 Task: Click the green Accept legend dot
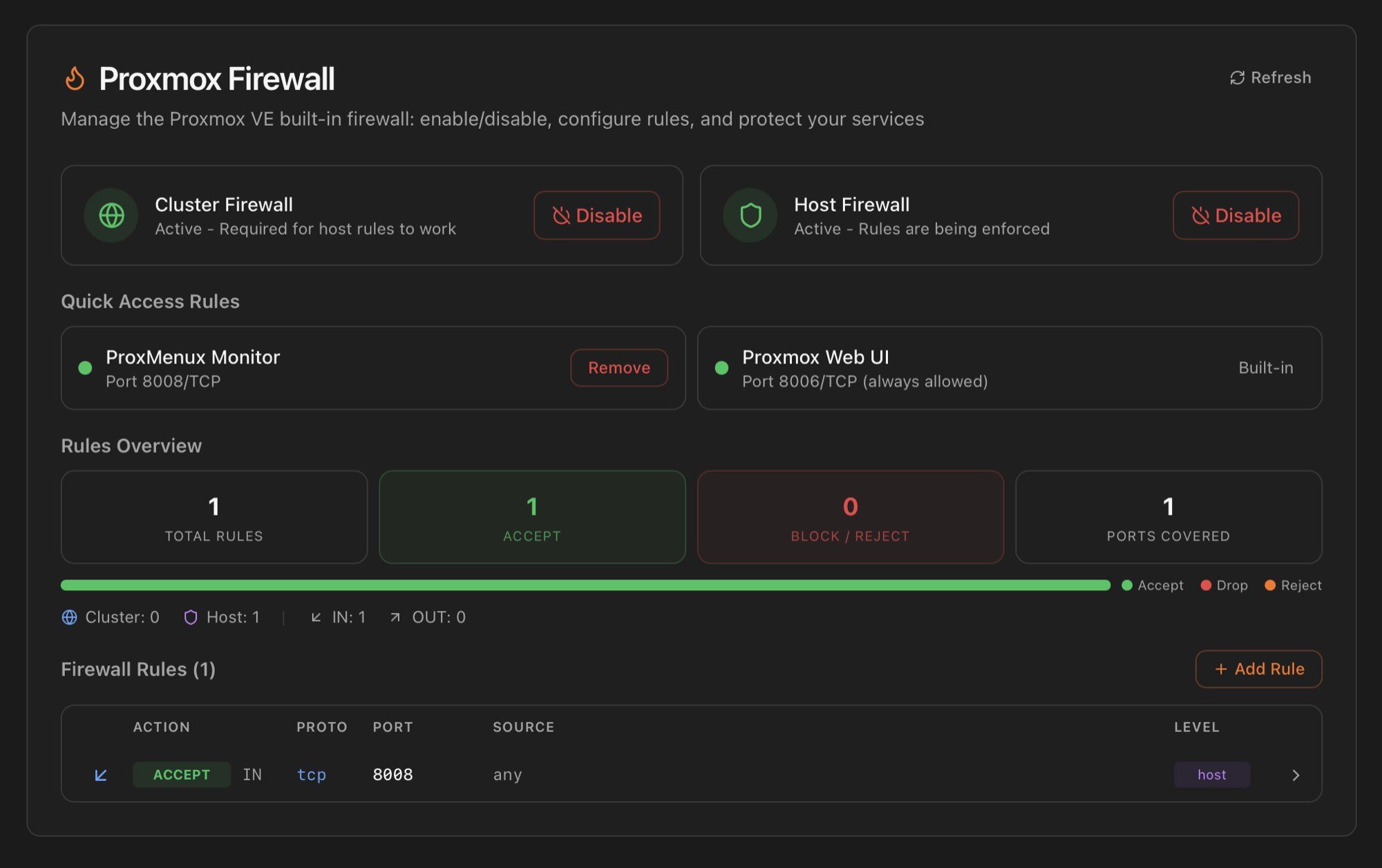[x=1127, y=585]
